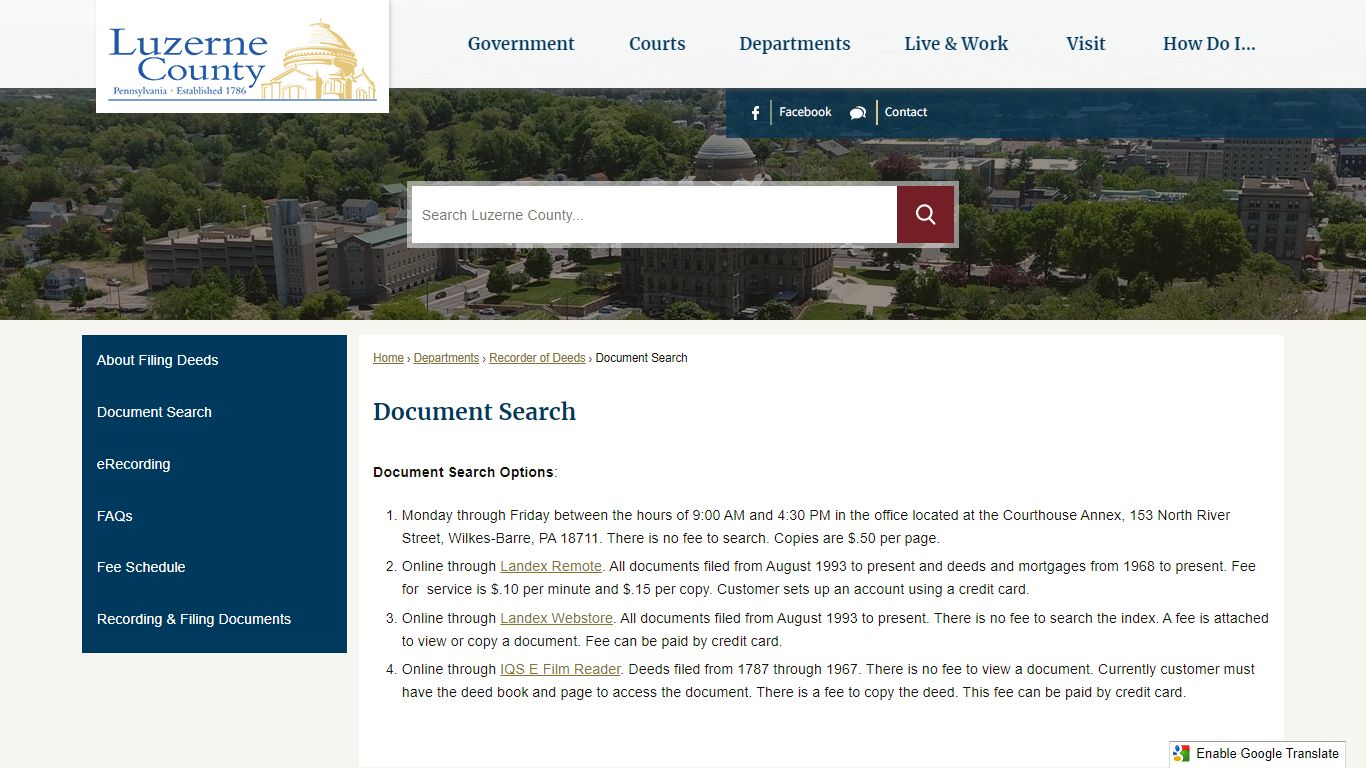The height and width of the screenshot is (768, 1366).
Task: Open the Live & Work menu
Action: [x=956, y=44]
